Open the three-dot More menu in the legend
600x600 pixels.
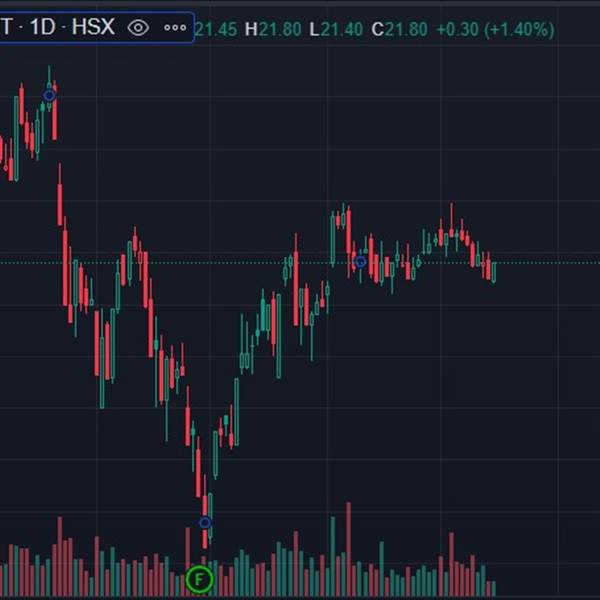175,28
